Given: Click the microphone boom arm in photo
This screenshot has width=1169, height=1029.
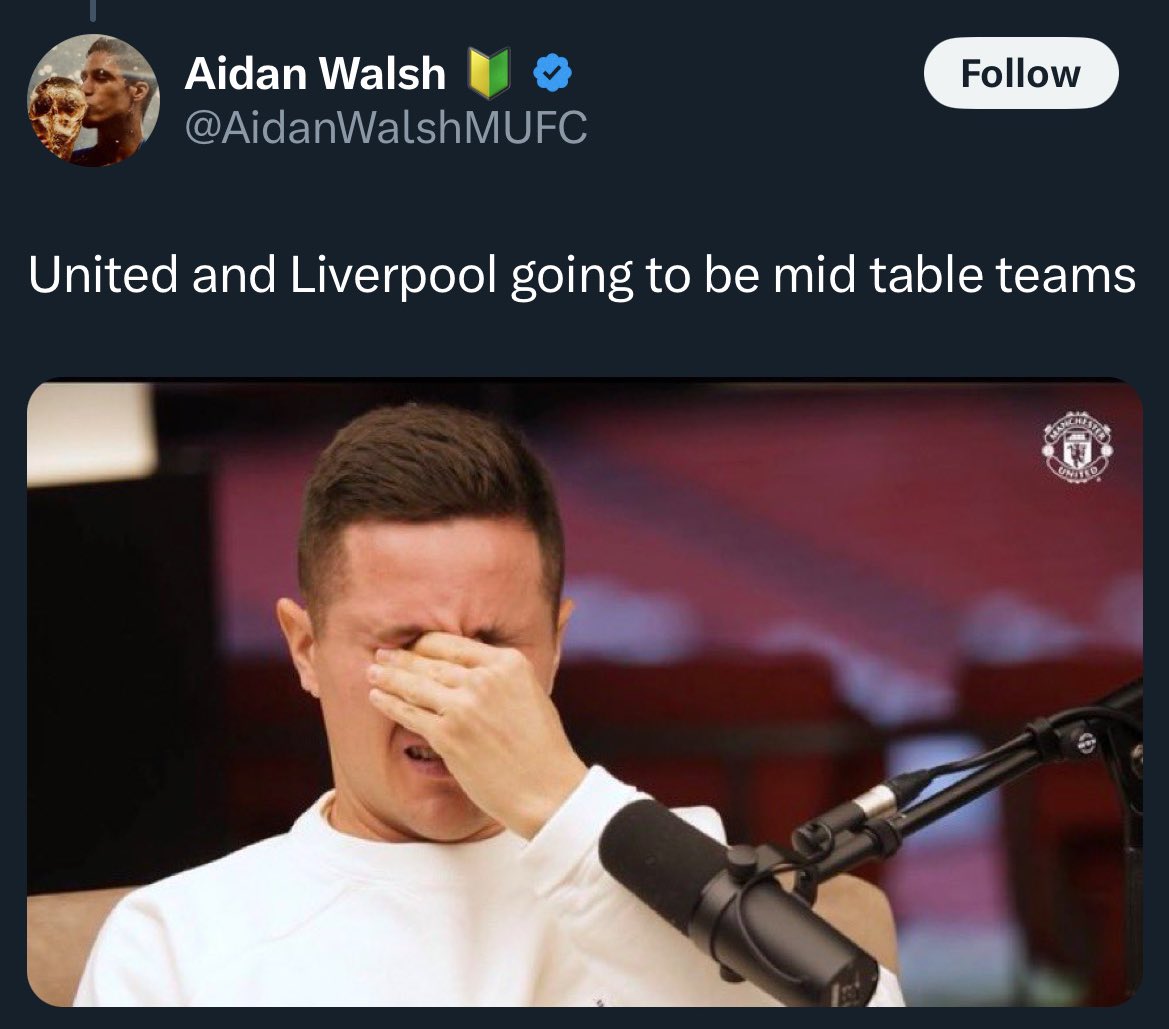Looking at the screenshot, I should pyautogui.click(x=969, y=790).
